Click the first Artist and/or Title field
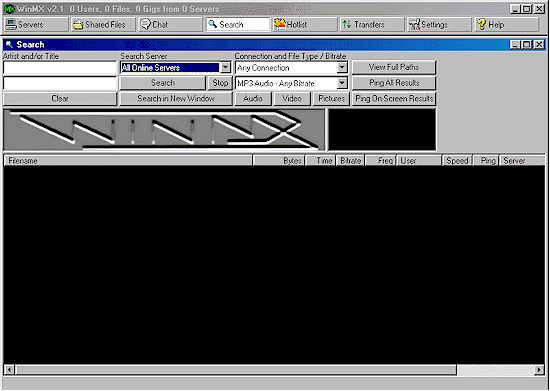Image resolution: width=550 pixels, height=391 pixels. pyautogui.click(x=60, y=68)
